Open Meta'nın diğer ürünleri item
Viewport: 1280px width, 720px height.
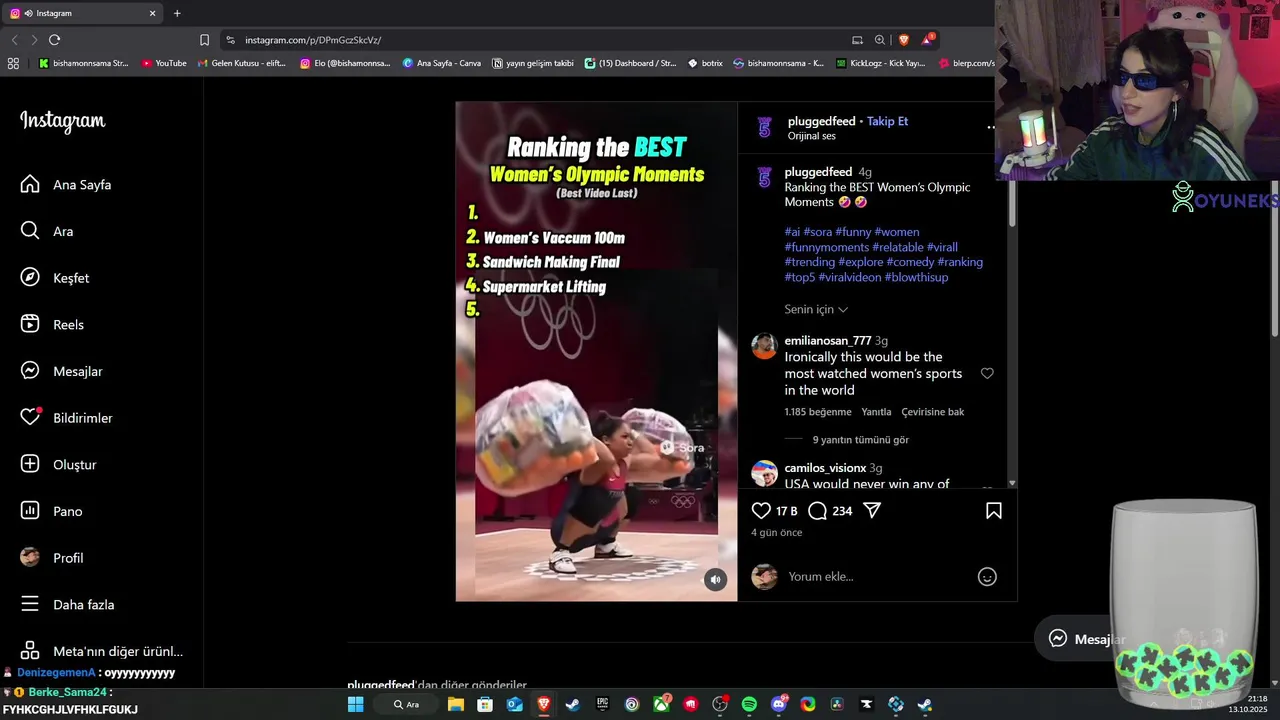pyautogui.click(x=101, y=651)
